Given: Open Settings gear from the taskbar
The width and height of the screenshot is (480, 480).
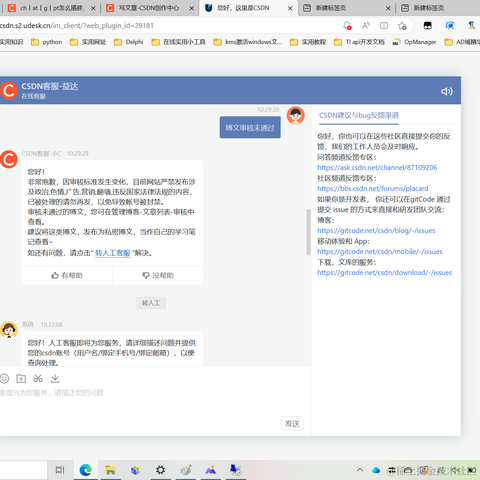Looking at the screenshot, I should coord(160,470).
